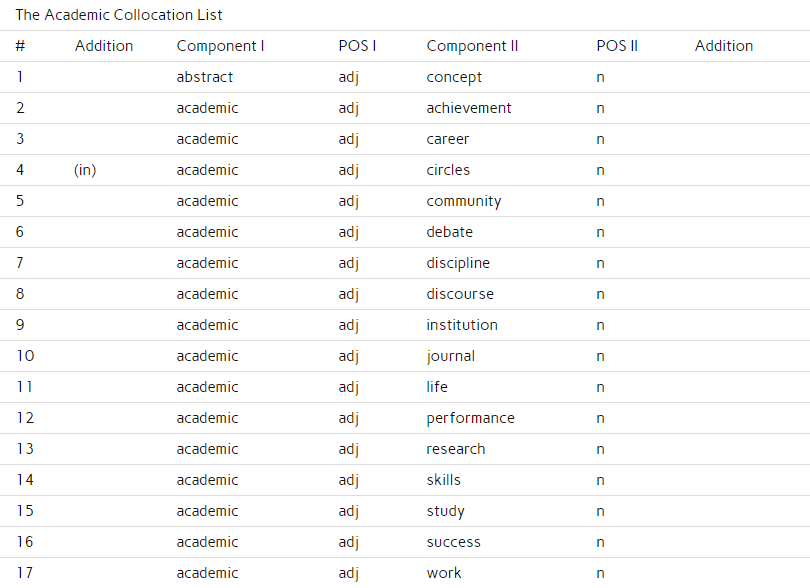Select the 'community' cell
This screenshot has height=588, width=810.
(463, 202)
